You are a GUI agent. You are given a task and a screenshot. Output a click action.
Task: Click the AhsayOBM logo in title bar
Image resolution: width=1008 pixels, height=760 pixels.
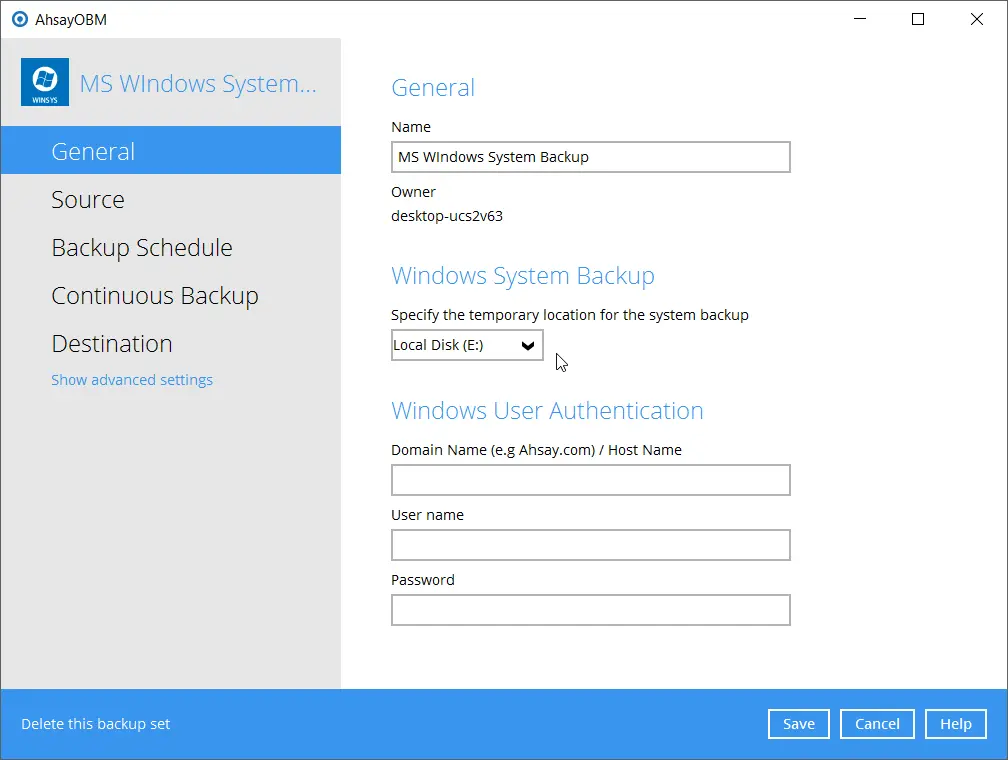pos(20,19)
